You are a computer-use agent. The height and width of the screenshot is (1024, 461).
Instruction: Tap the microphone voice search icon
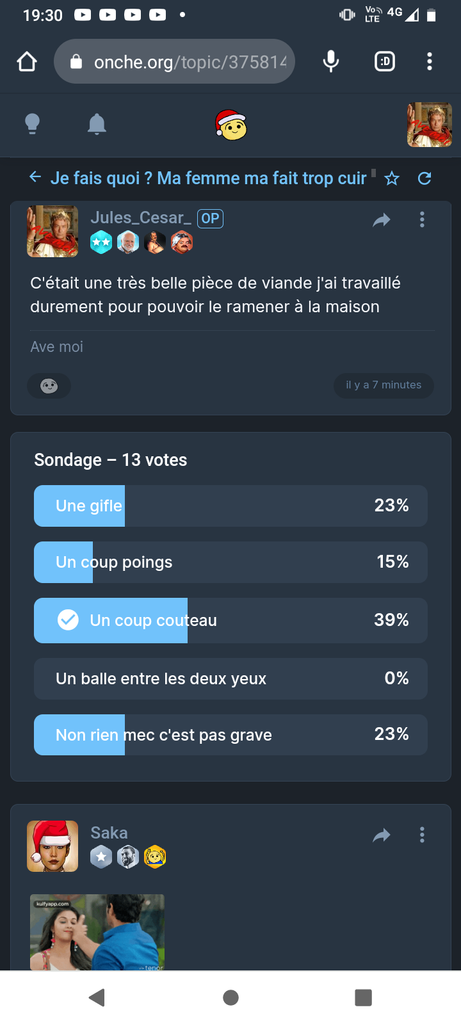click(x=331, y=61)
